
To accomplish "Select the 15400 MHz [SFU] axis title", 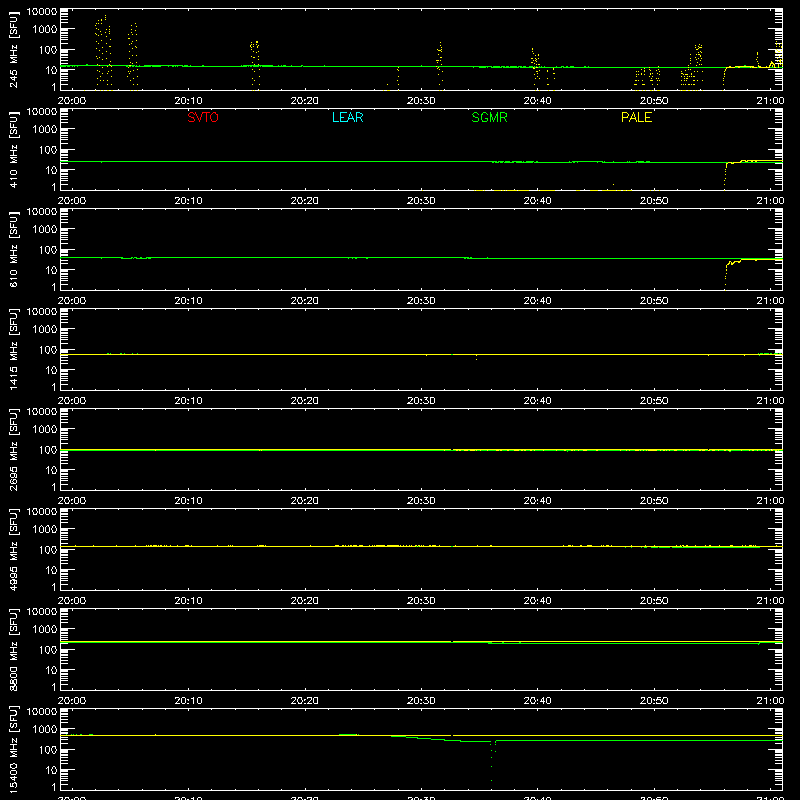I will (x=13, y=749).
